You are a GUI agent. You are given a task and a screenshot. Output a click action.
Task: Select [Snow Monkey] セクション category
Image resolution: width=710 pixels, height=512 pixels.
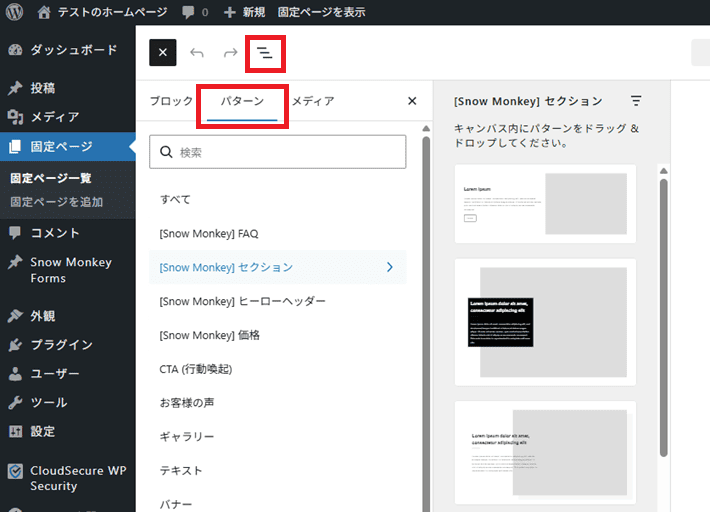coord(278,268)
